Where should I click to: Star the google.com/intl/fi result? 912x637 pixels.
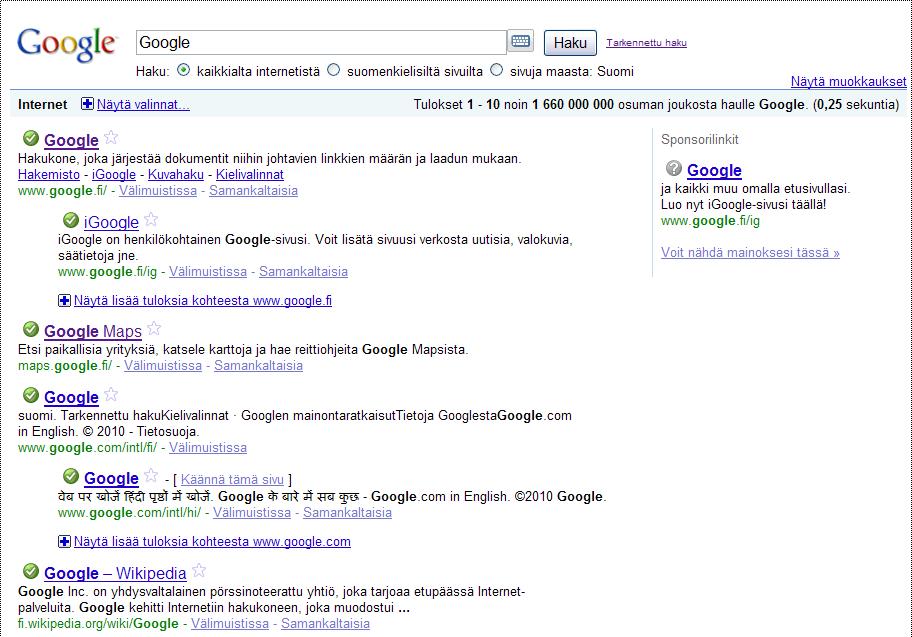click(111, 394)
